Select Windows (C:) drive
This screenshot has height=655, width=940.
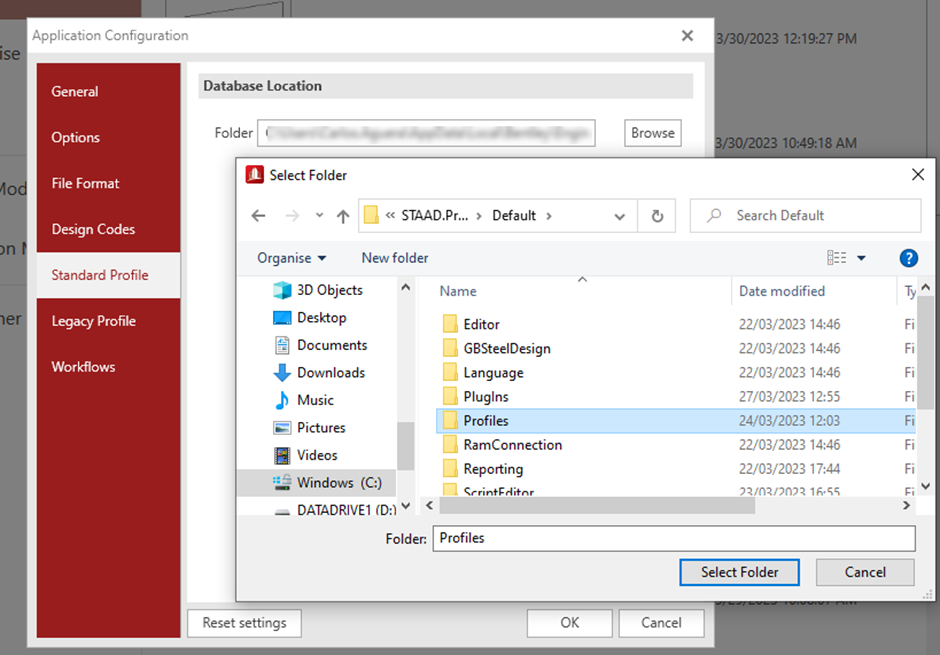click(x=339, y=482)
